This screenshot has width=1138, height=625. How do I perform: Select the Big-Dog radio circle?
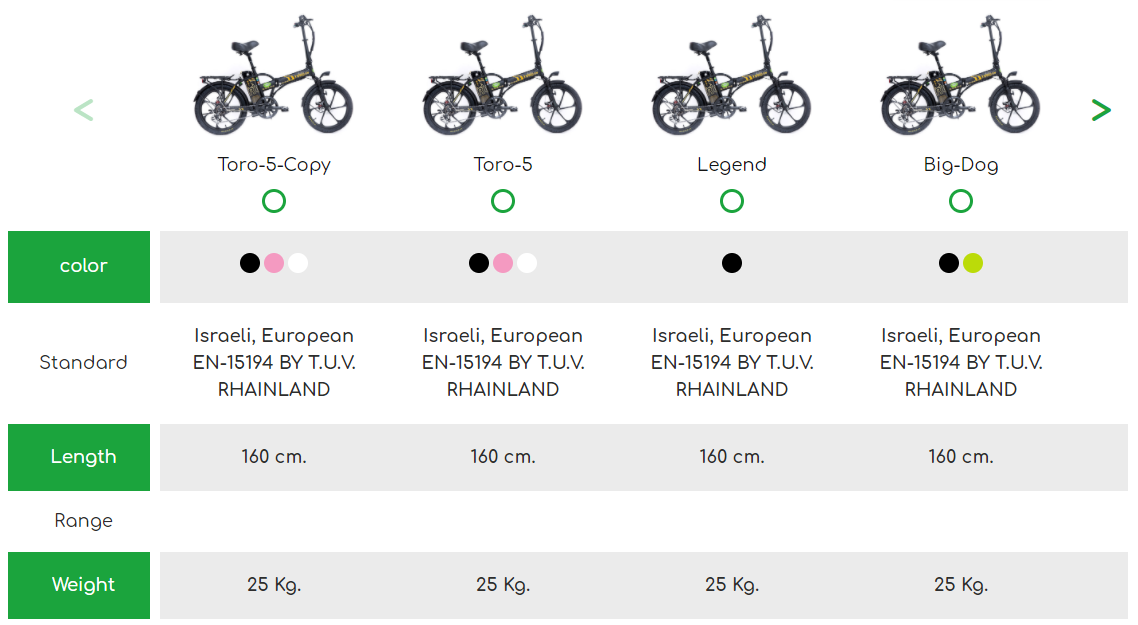point(961,201)
